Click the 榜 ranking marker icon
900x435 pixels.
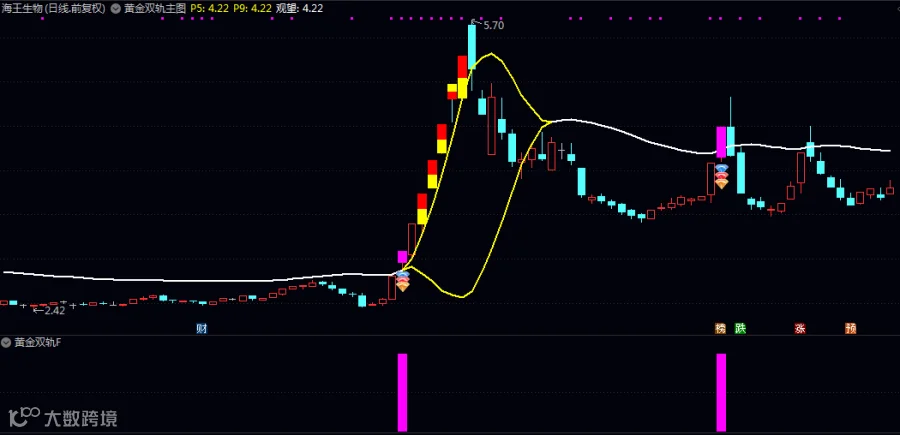click(x=721, y=329)
